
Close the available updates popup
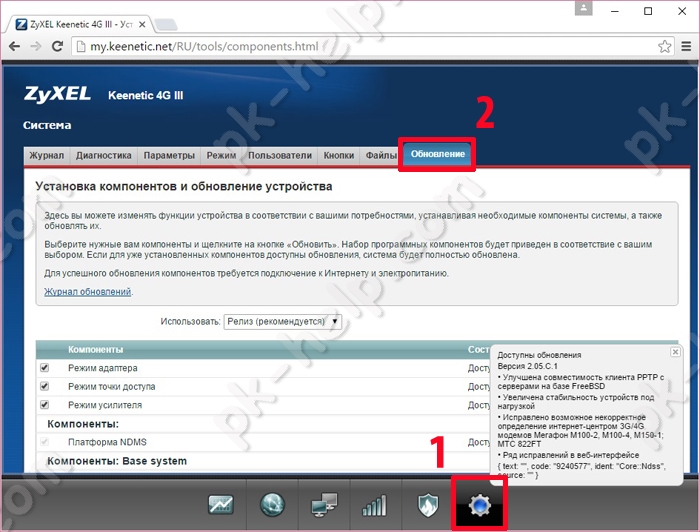675,352
